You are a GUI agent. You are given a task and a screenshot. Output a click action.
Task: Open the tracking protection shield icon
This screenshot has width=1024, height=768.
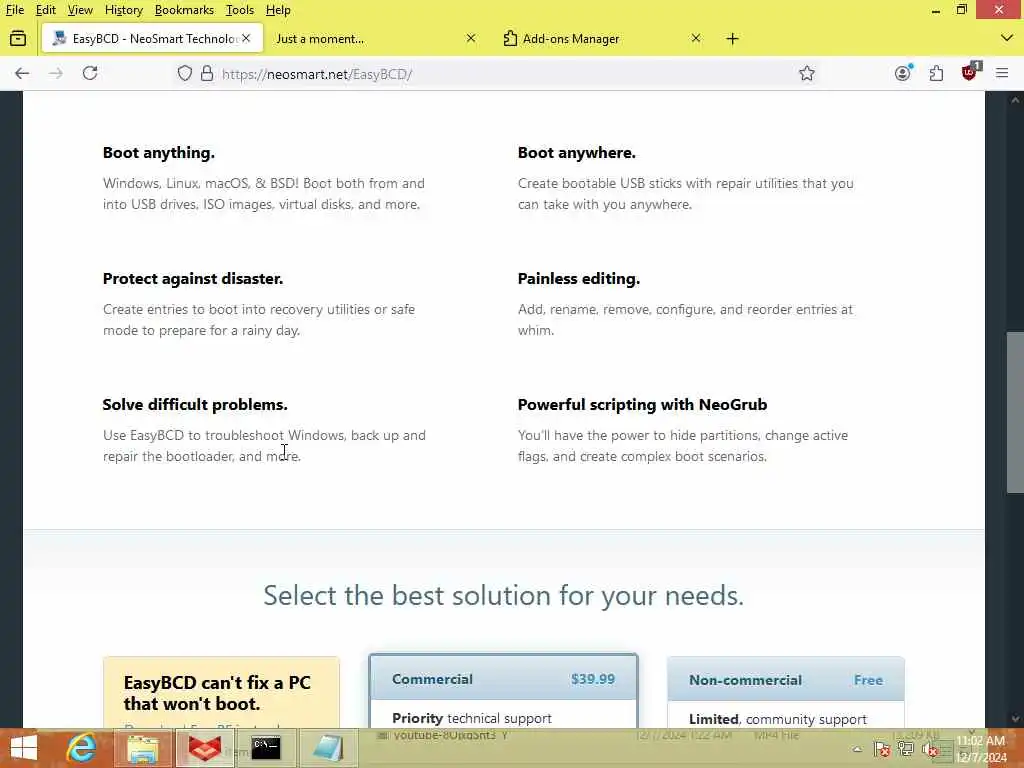tap(185, 74)
